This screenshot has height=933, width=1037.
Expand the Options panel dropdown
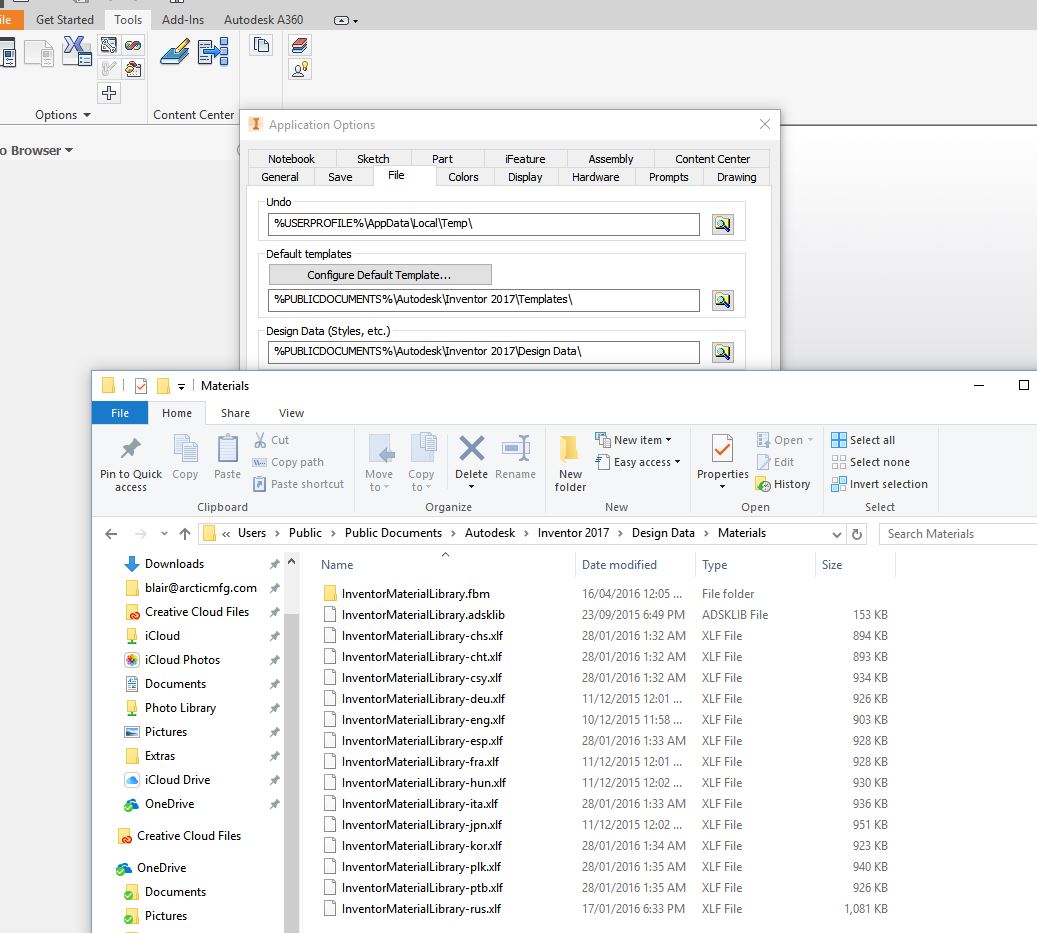[62, 115]
